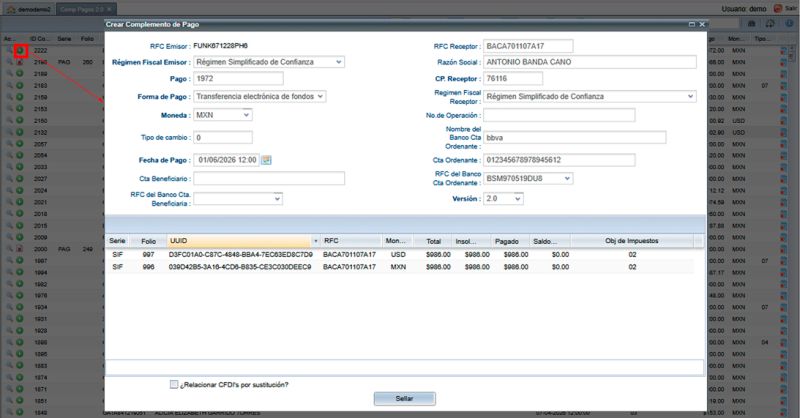Close the Comp Pagos 2.0 tab
Viewport: 800px width, 418px height.
pos(109,9)
